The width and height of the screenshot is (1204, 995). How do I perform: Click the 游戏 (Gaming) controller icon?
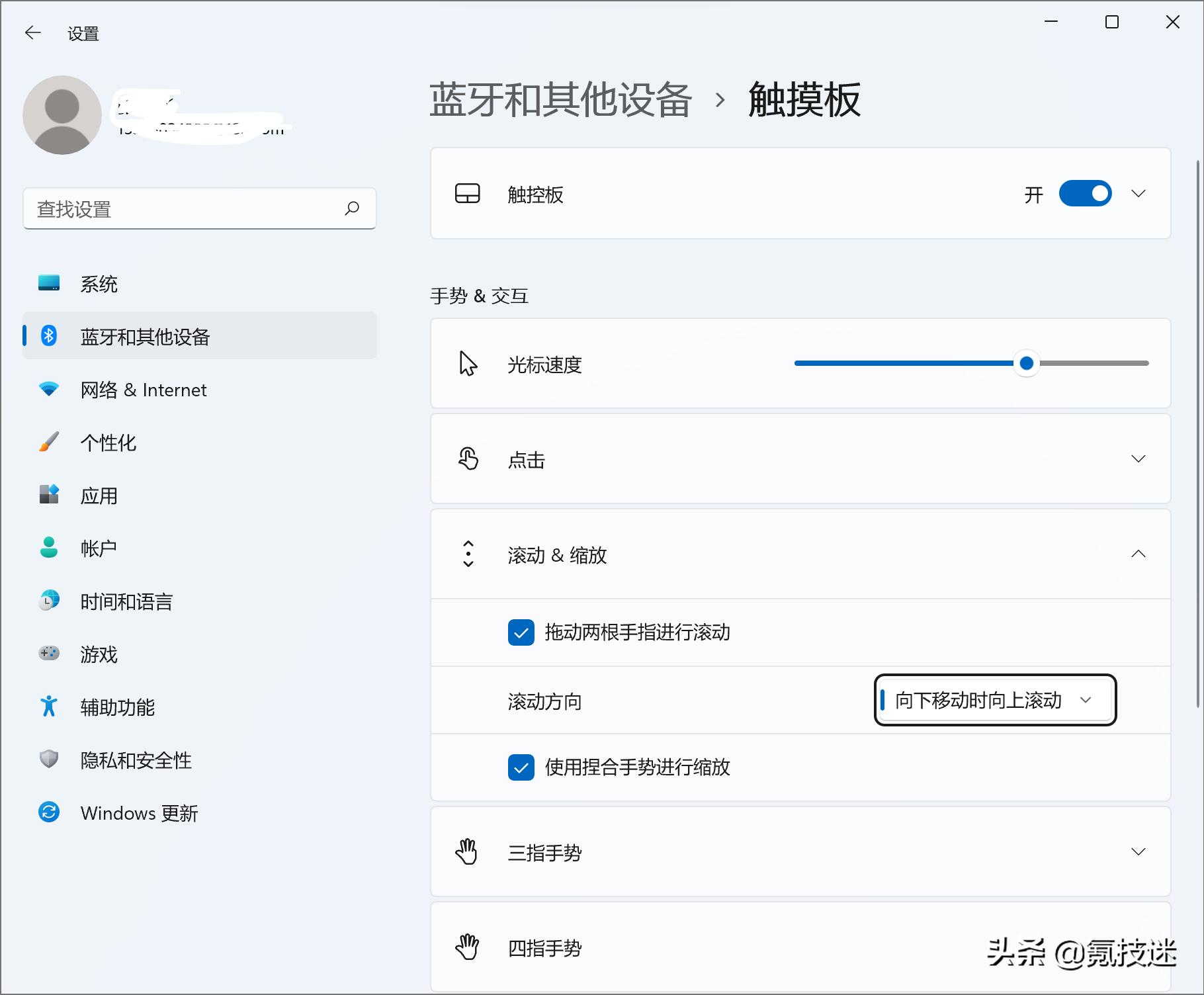click(49, 654)
